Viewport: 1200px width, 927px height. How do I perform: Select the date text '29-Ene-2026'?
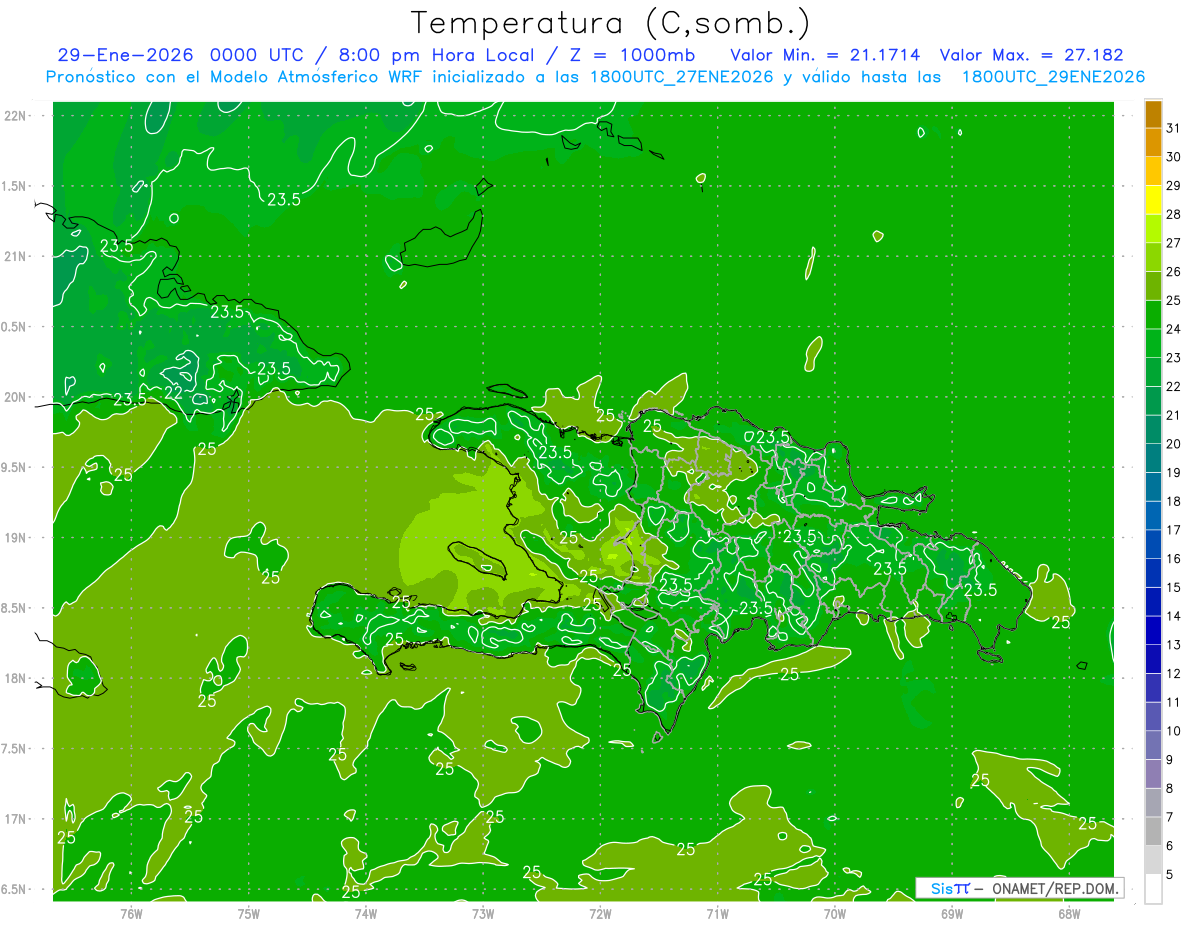point(123,55)
